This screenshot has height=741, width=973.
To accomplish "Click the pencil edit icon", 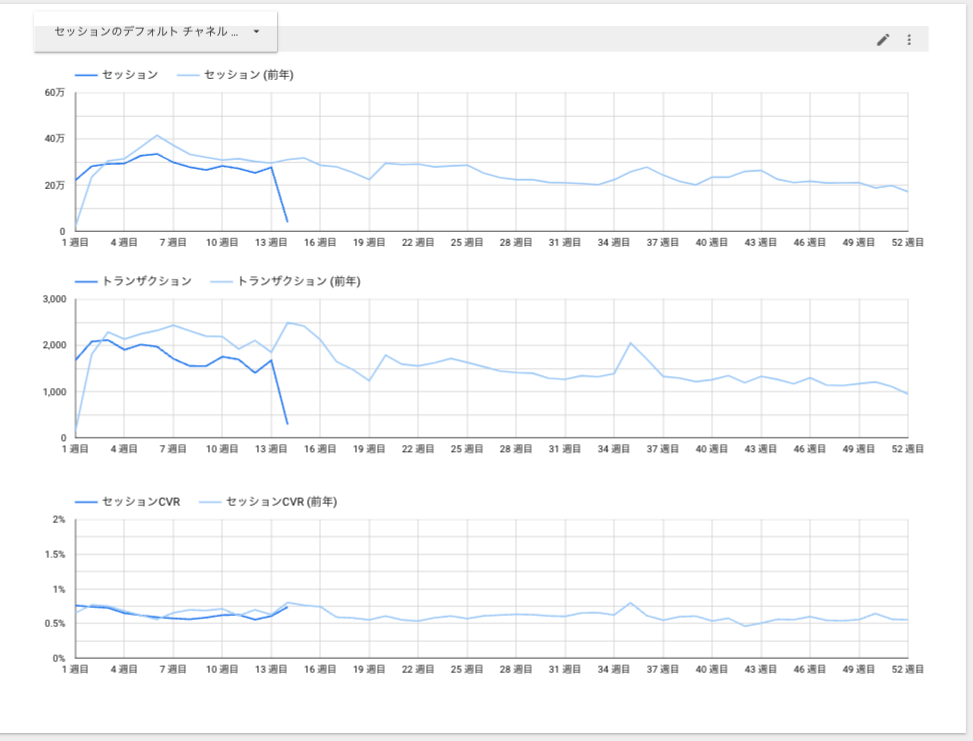I will tap(883, 40).
